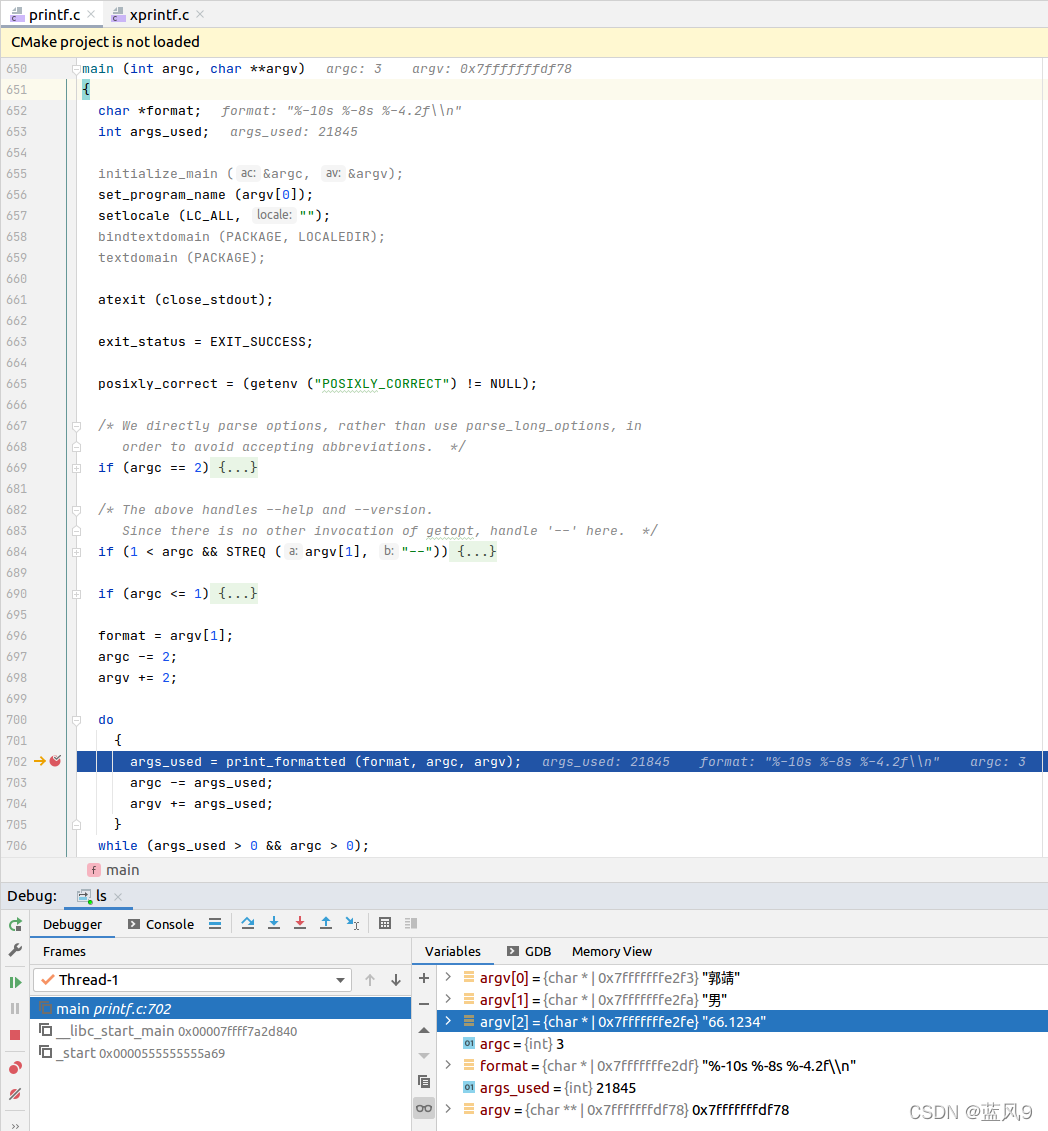Select main printf.c:702 frame
This screenshot has width=1048, height=1131.
click(221, 1008)
